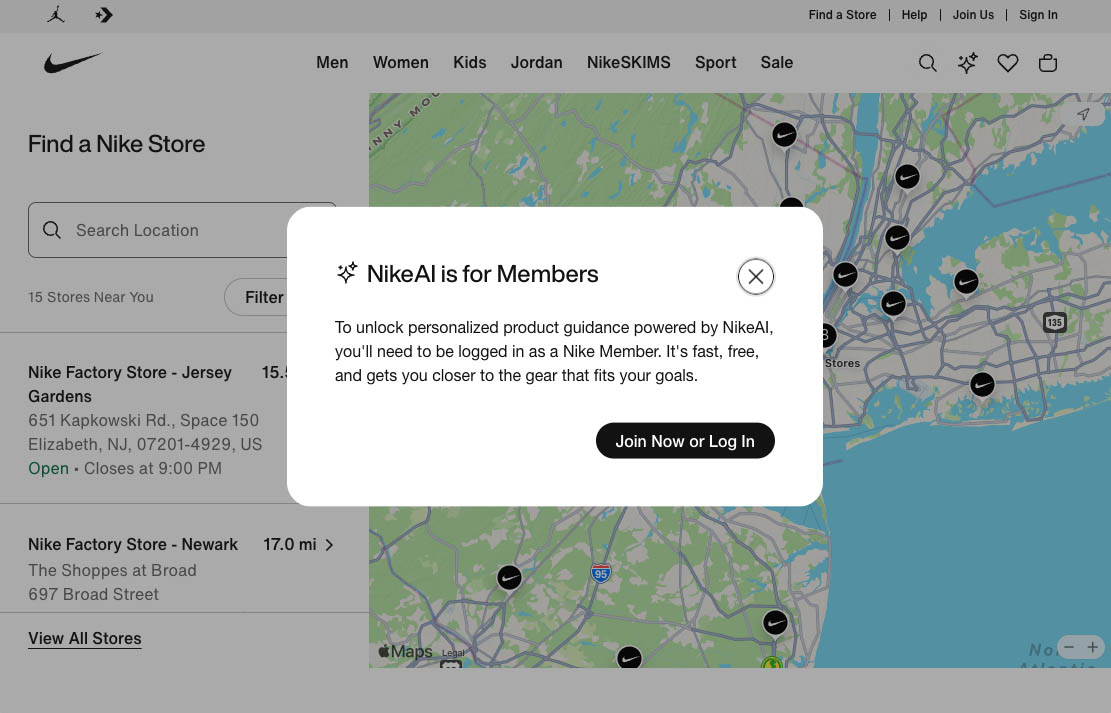Open the Men menu
1111x713 pixels.
332,62
